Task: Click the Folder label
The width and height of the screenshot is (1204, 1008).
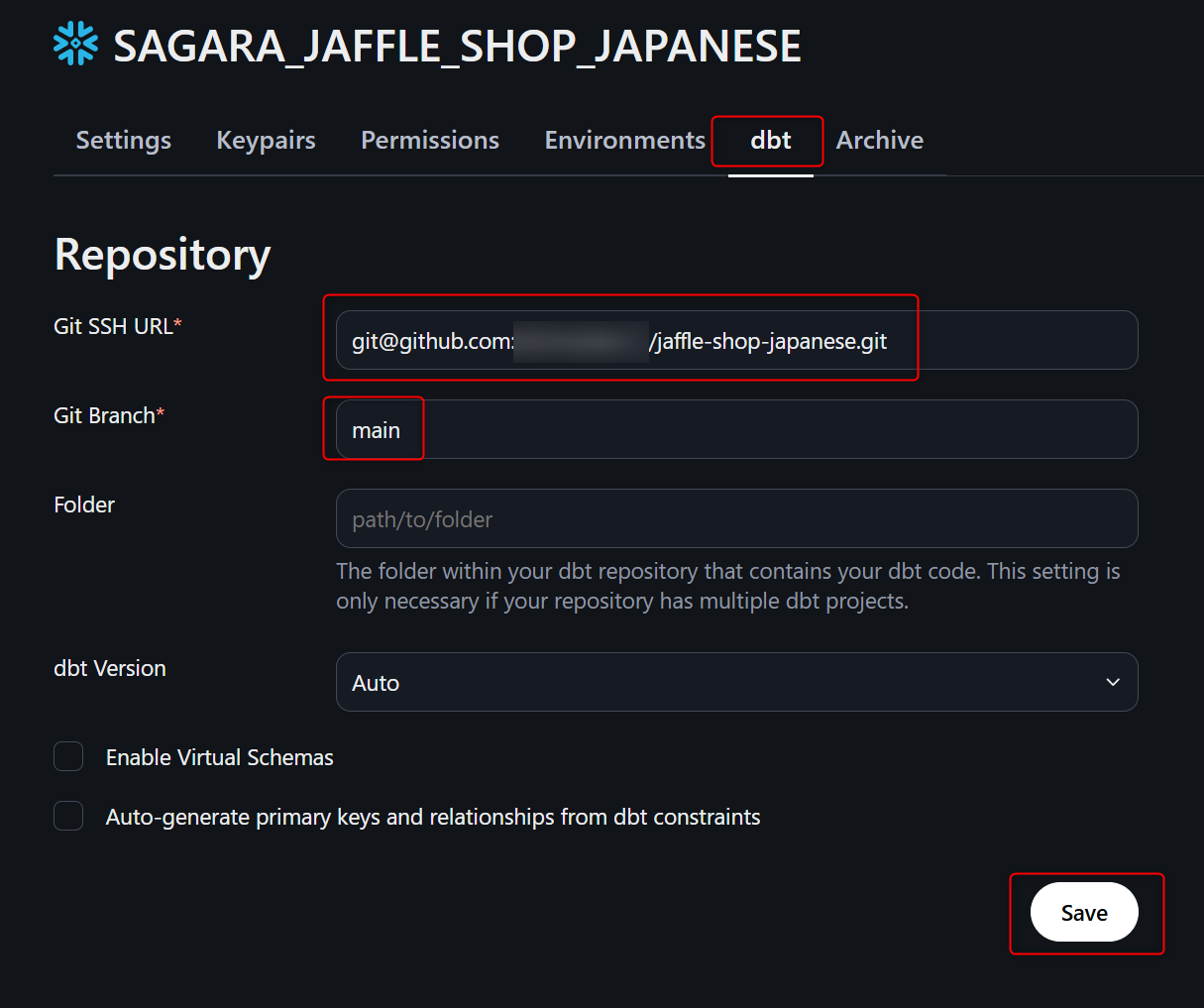Action: (x=84, y=504)
